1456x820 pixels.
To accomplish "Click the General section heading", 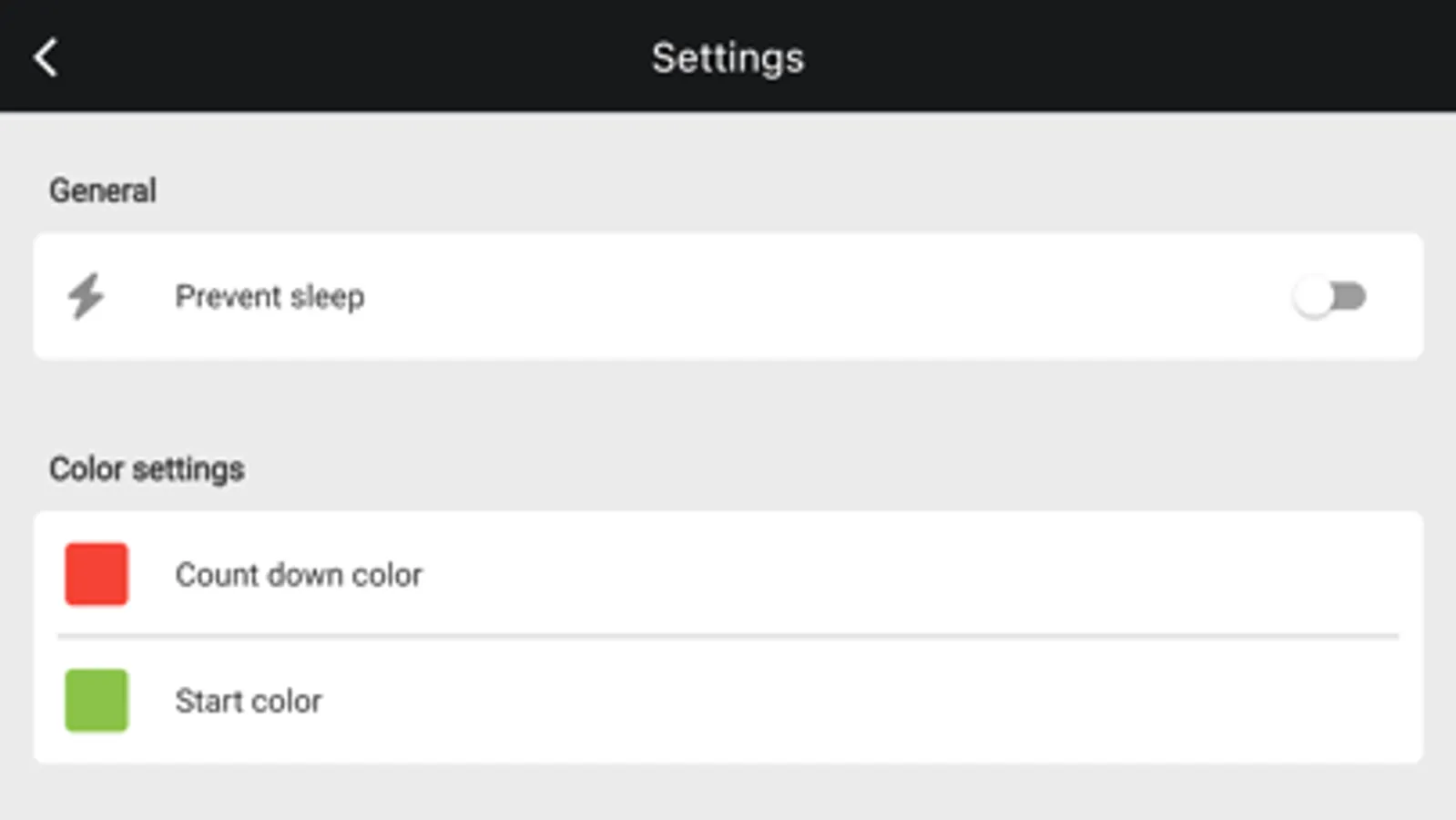I will (103, 190).
